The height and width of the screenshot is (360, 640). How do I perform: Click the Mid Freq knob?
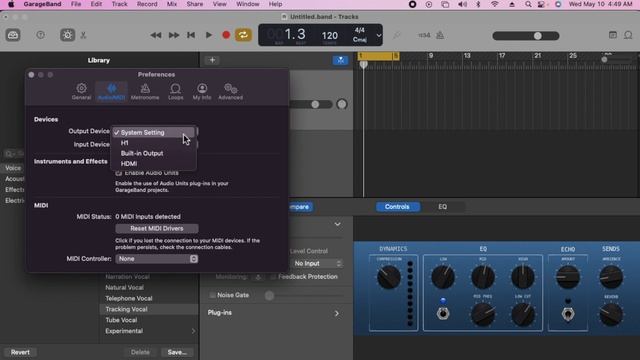pos(483,315)
